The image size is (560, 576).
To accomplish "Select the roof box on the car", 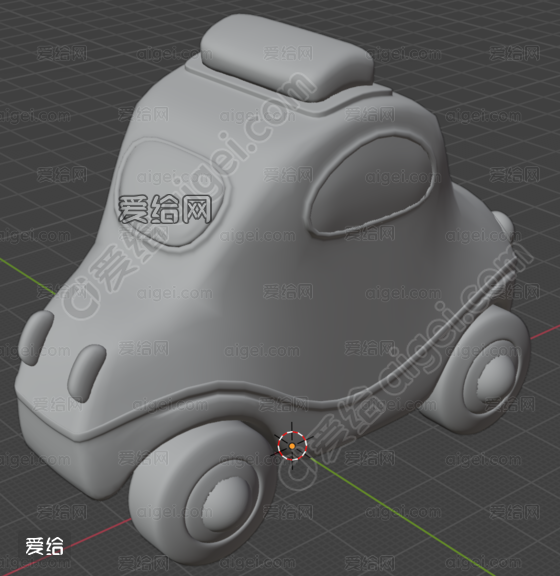I will [288, 58].
